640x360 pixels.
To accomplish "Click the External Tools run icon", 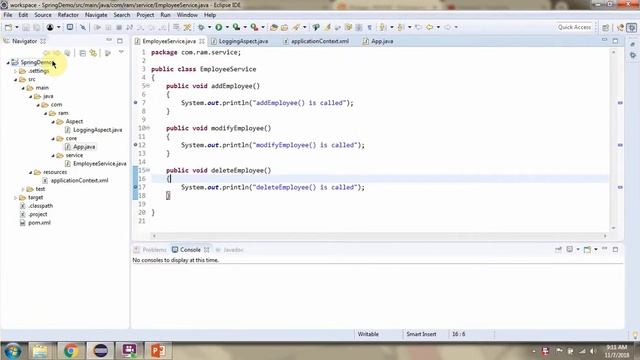I will 254,27.
